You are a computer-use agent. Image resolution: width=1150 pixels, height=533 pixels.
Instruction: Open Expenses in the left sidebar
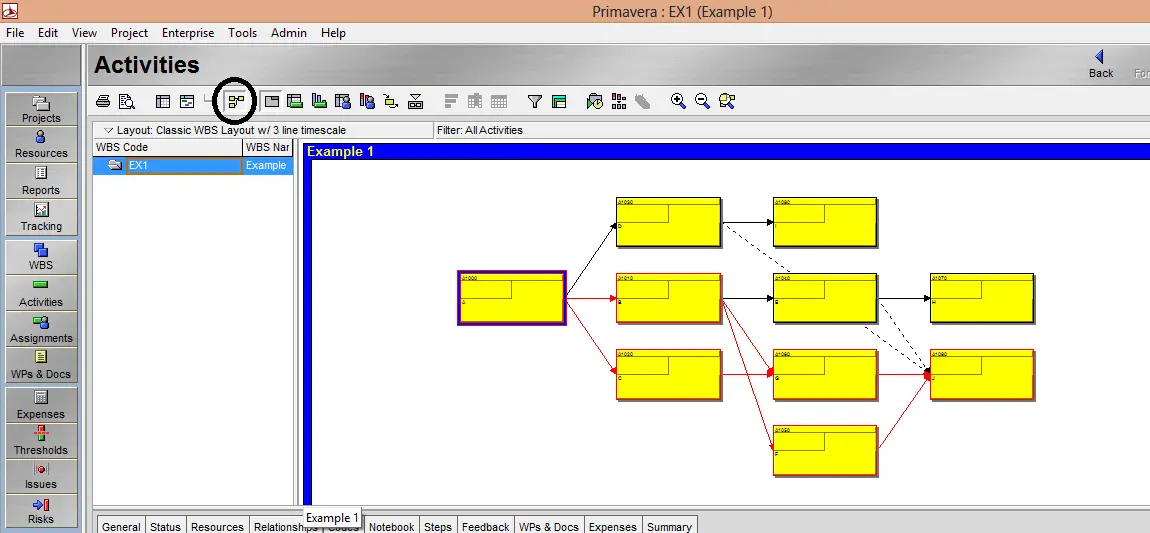tap(41, 405)
